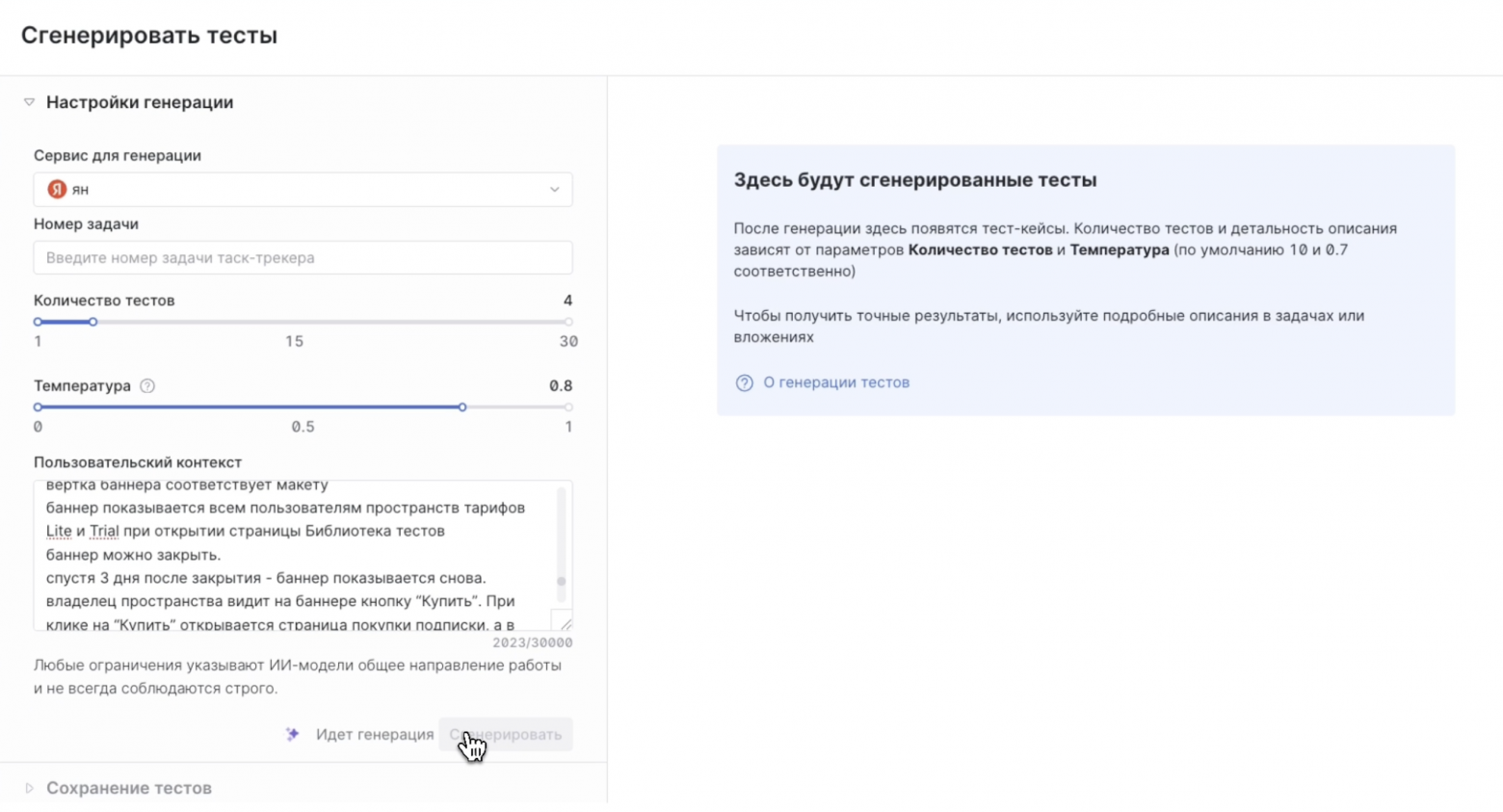Click the collapse triangle before Настройки генерации

(x=29, y=102)
